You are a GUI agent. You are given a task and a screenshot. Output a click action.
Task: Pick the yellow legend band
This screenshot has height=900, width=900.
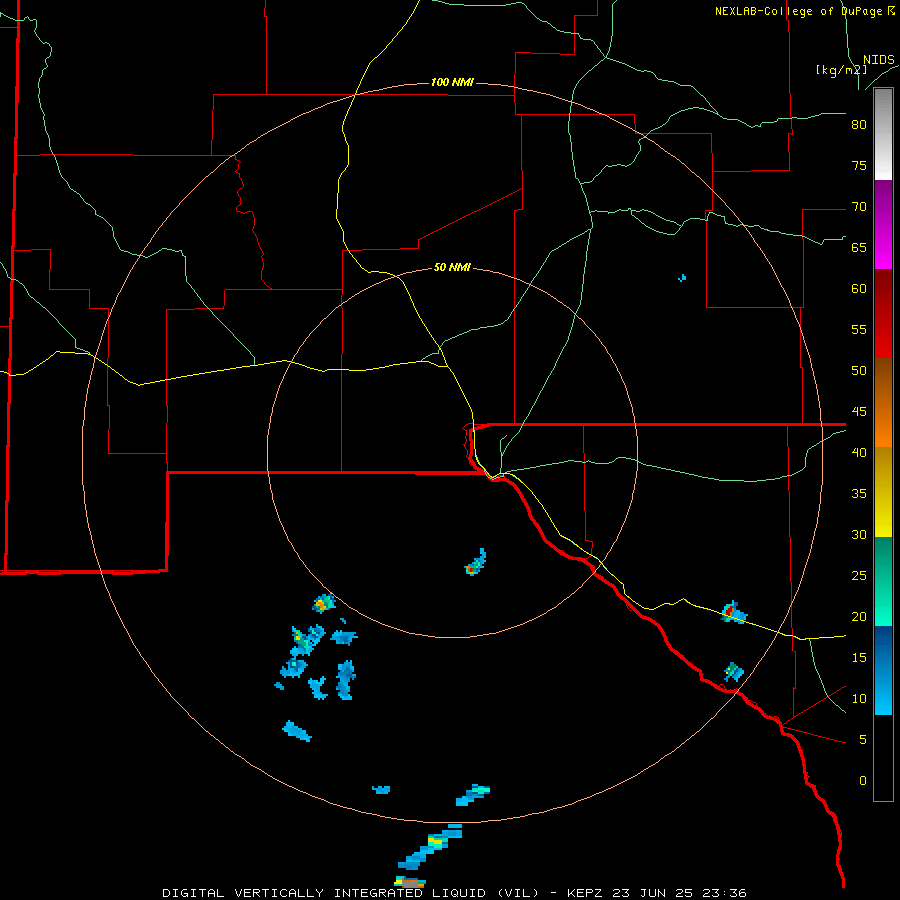tap(883, 492)
